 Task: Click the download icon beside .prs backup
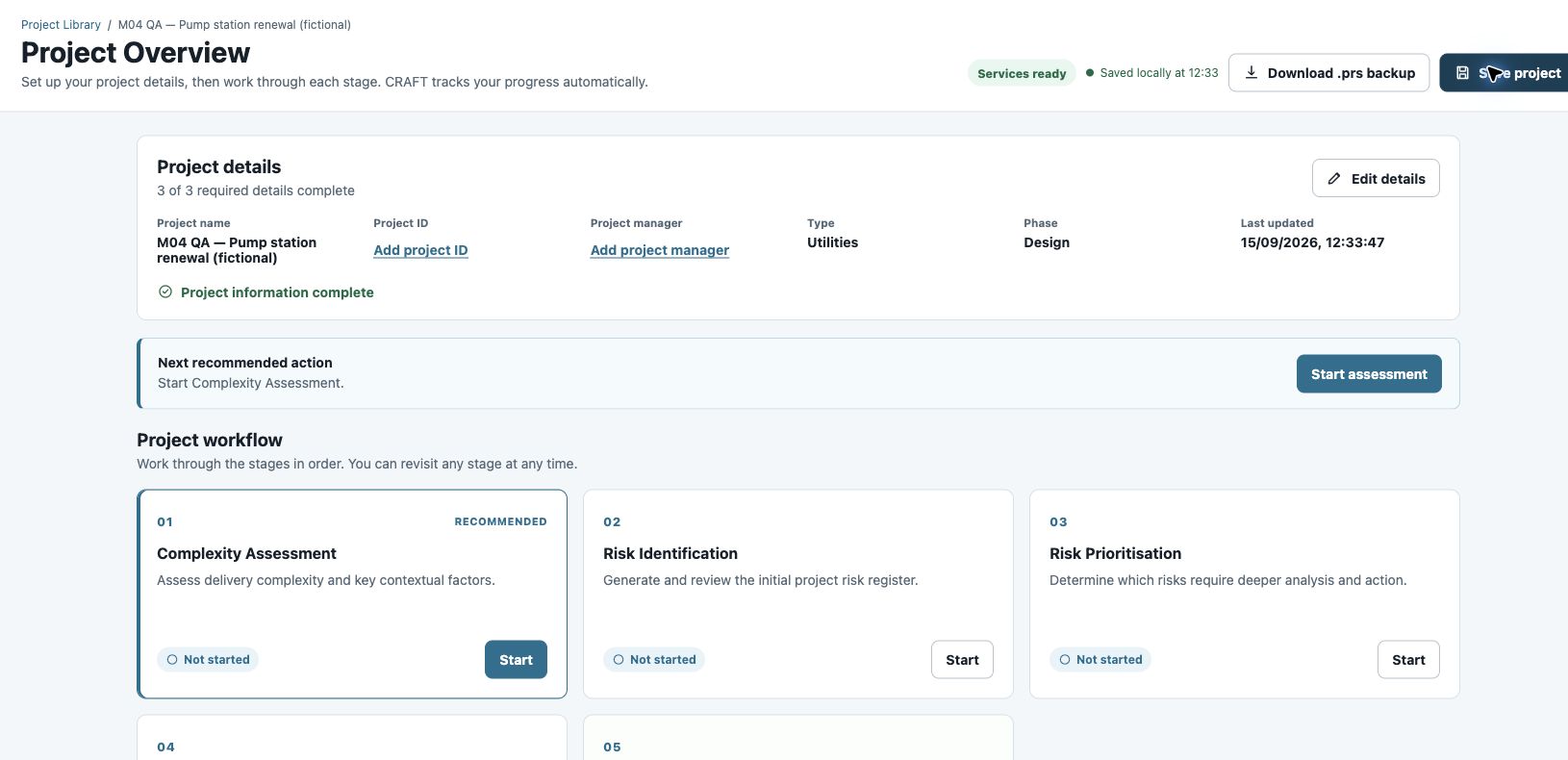pos(1252,73)
